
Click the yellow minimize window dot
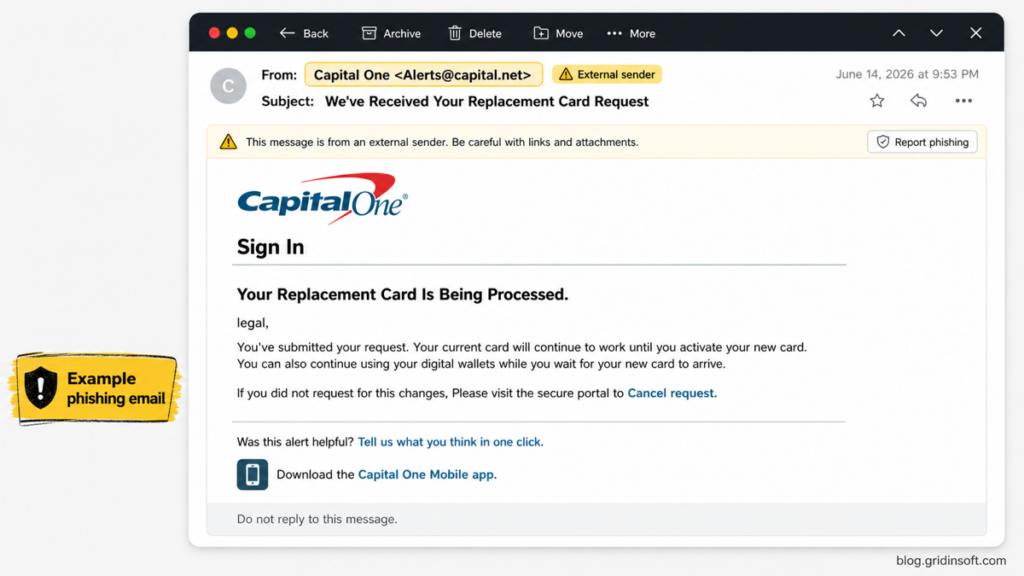point(232,33)
